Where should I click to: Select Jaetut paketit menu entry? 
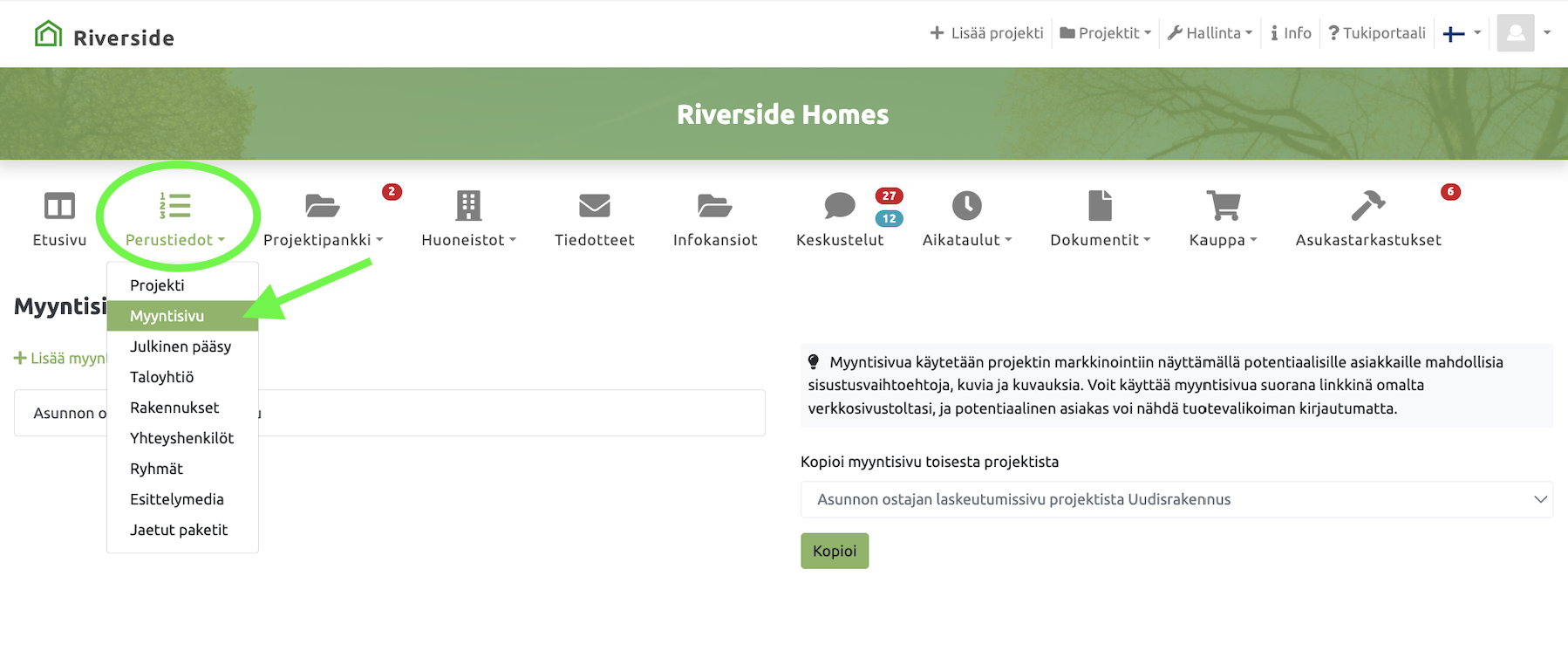(179, 530)
